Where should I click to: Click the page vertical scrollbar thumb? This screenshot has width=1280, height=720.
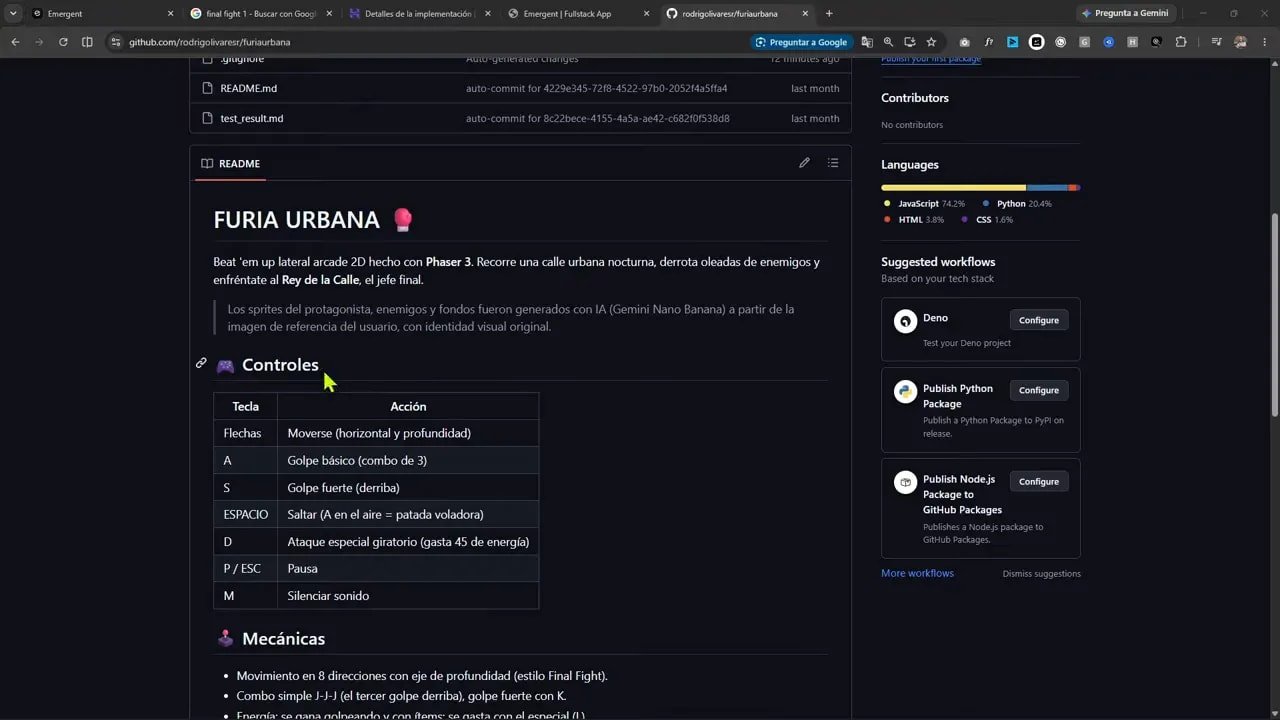coord(1275,315)
